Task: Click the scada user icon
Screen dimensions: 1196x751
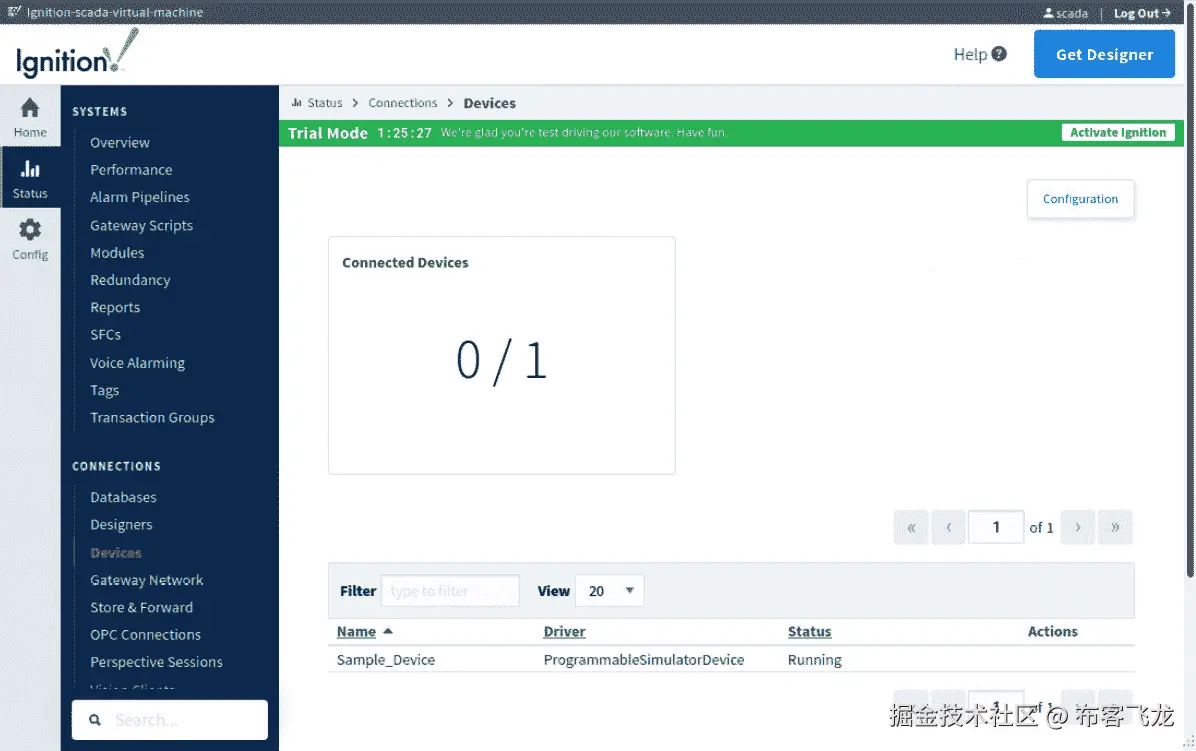Action: [x=1049, y=13]
